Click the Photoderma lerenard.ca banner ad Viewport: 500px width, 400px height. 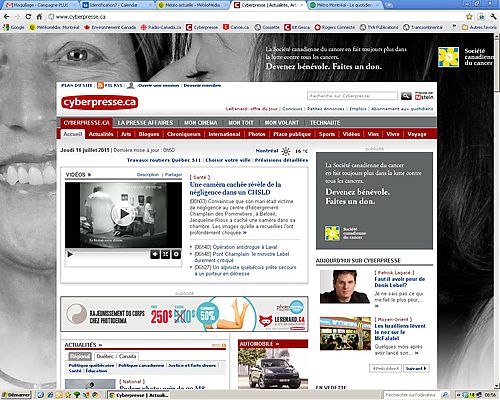tap(184, 314)
